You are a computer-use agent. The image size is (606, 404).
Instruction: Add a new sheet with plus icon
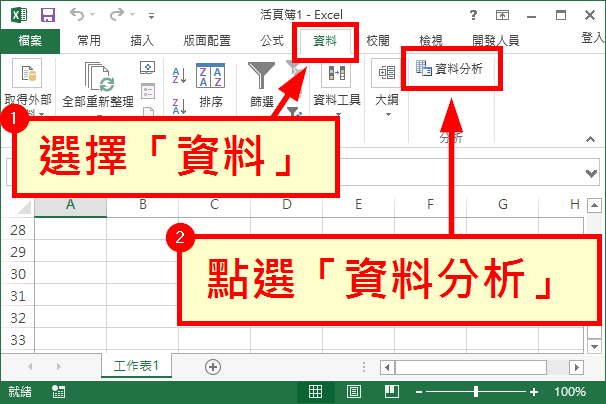[x=213, y=367]
